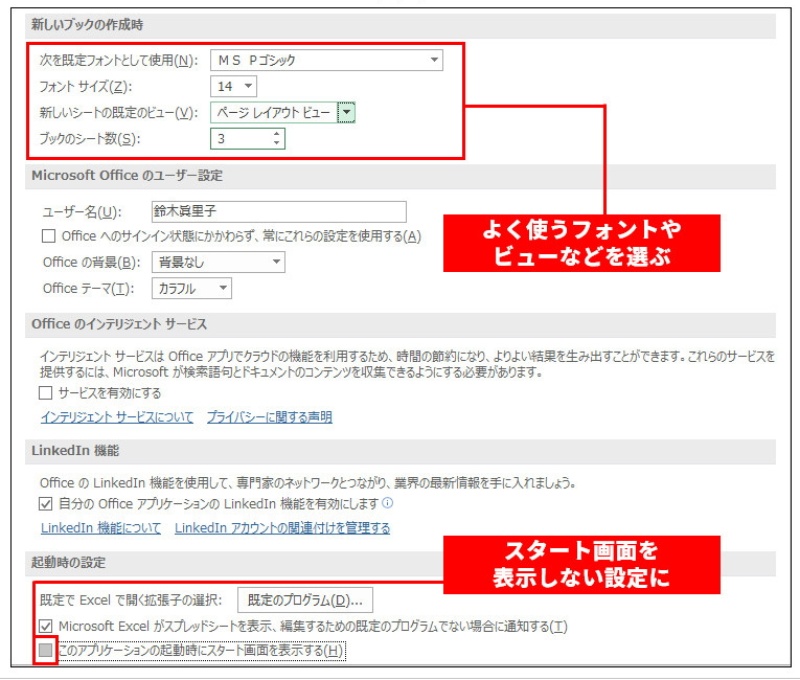
Task: Open the プライバシーに関する声明 link
Action: tap(269, 418)
